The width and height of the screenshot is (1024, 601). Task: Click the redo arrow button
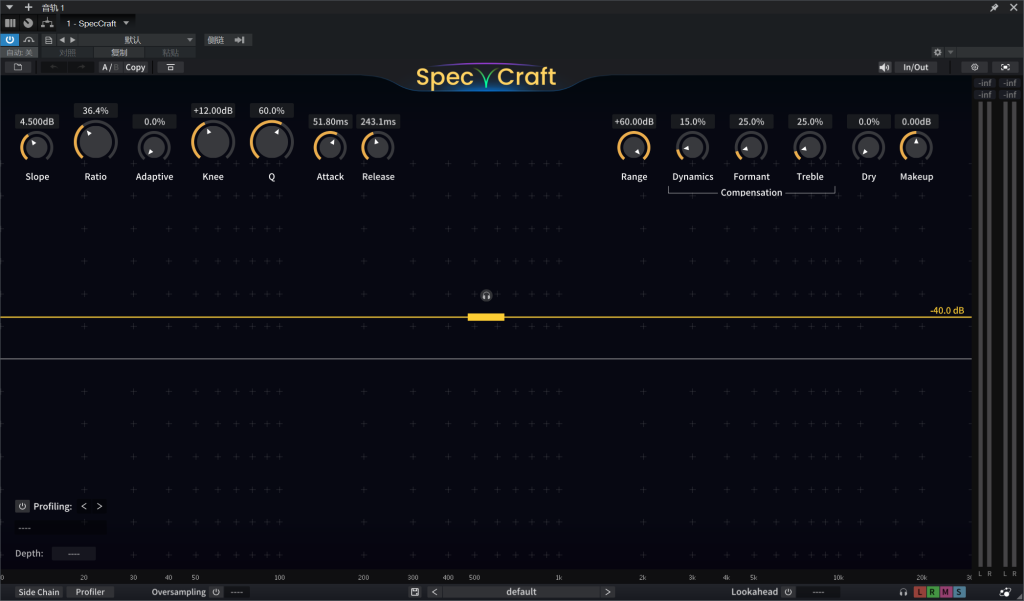coord(81,67)
